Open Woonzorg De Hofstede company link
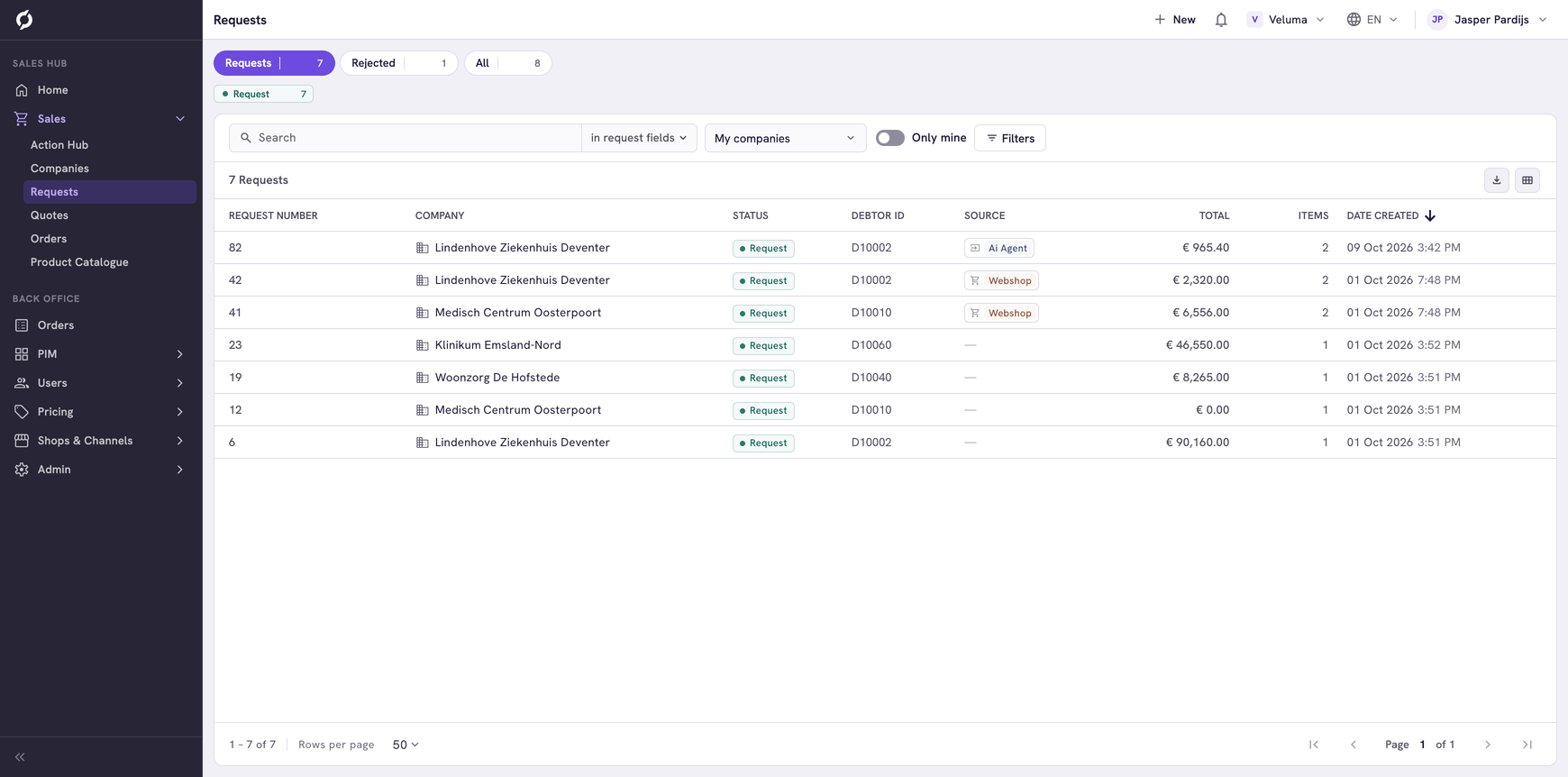The height and width of the screenshot is (777, 1568). (497, 378)
